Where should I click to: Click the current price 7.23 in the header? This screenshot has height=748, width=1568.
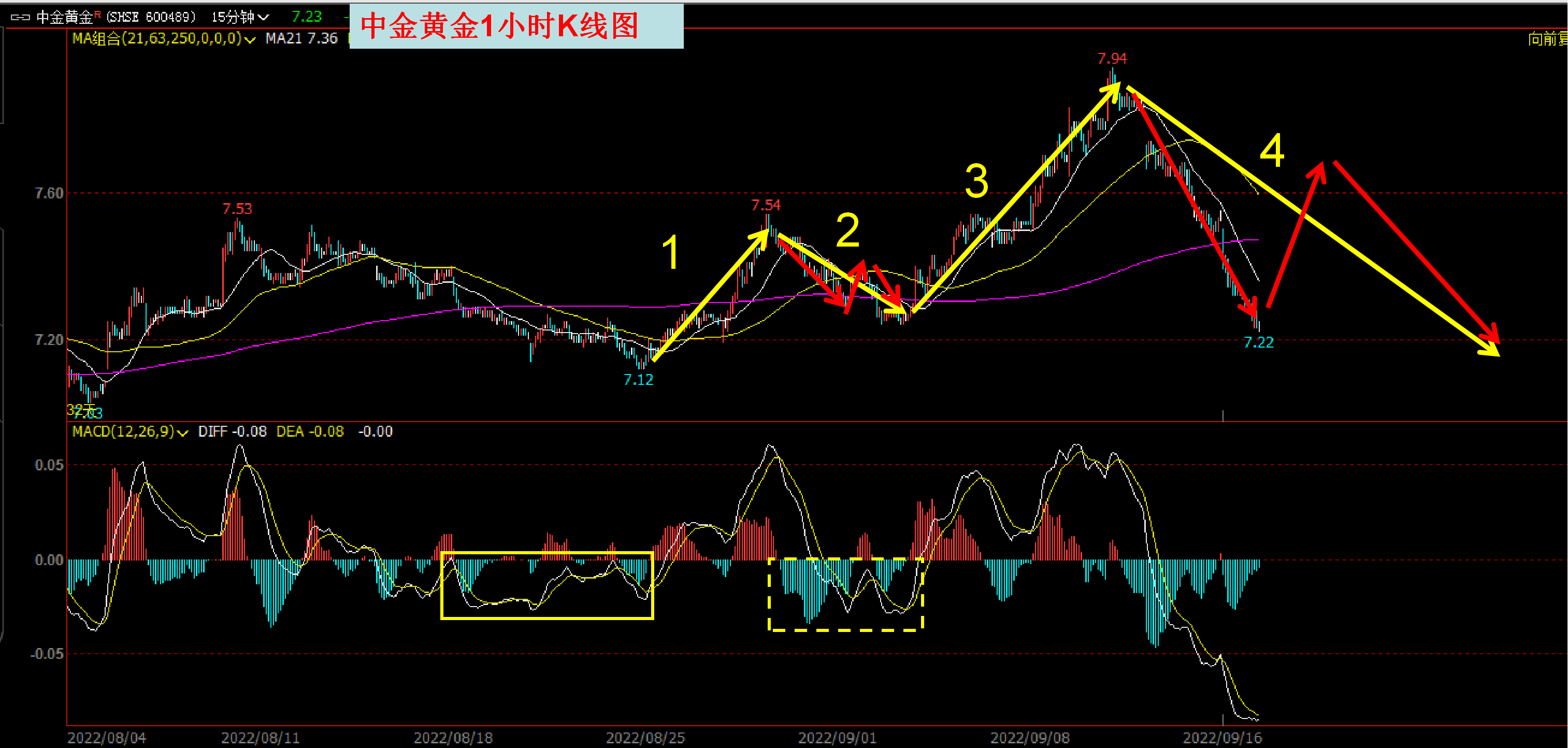(x=307, y=17)
